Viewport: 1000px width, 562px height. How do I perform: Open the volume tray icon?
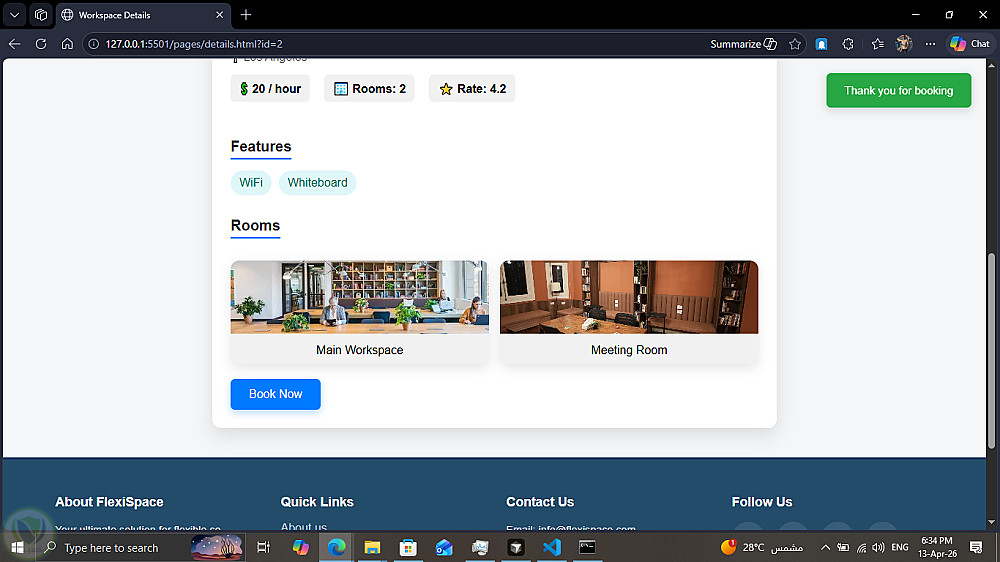coord(878,547)
